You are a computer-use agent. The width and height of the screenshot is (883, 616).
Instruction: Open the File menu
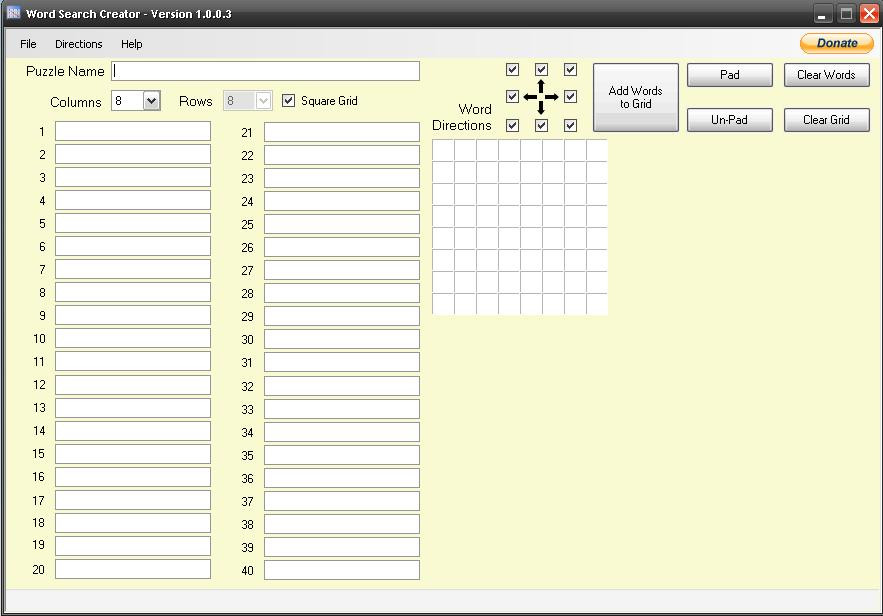(x=28, y=44)
